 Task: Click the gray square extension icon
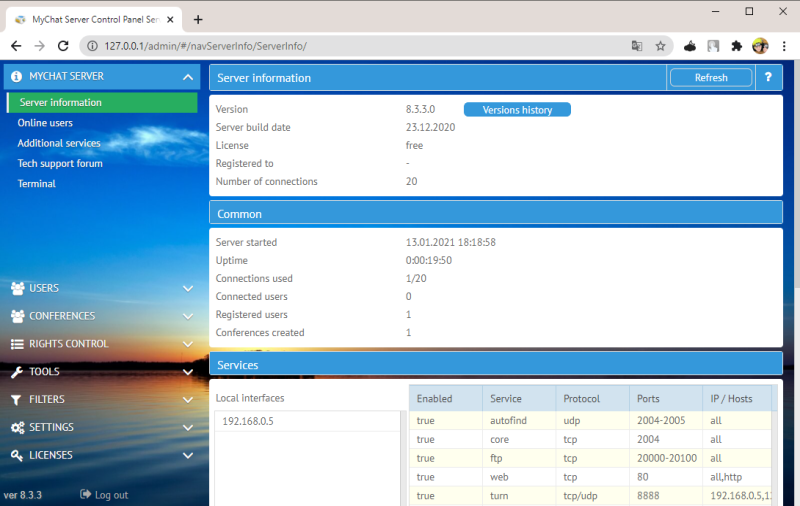tap(713, 46)
